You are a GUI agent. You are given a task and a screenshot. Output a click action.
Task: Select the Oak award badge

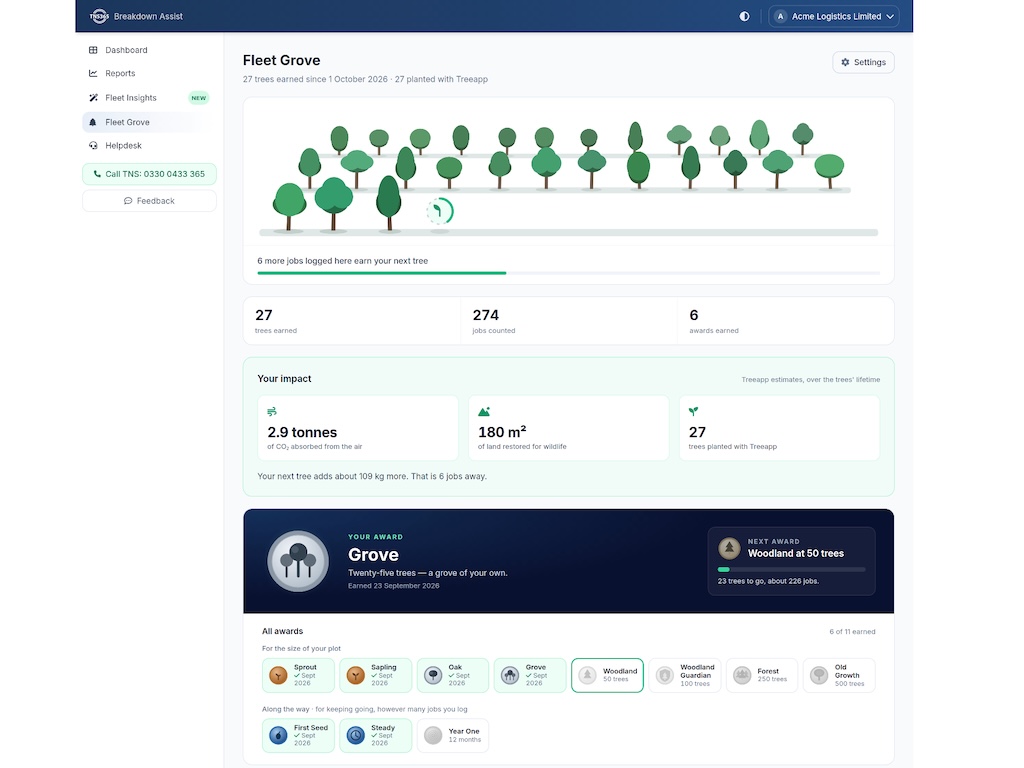(x=453, y=675)
